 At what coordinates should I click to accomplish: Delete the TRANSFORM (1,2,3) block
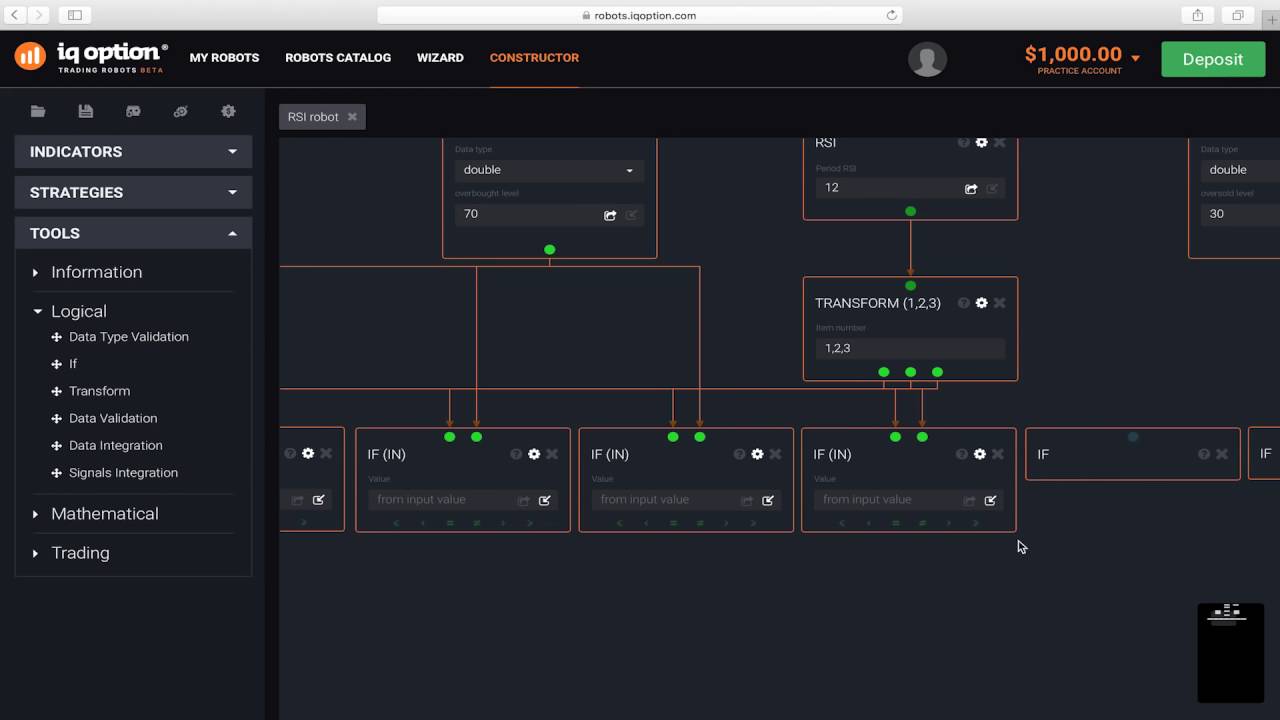point(999,303)
